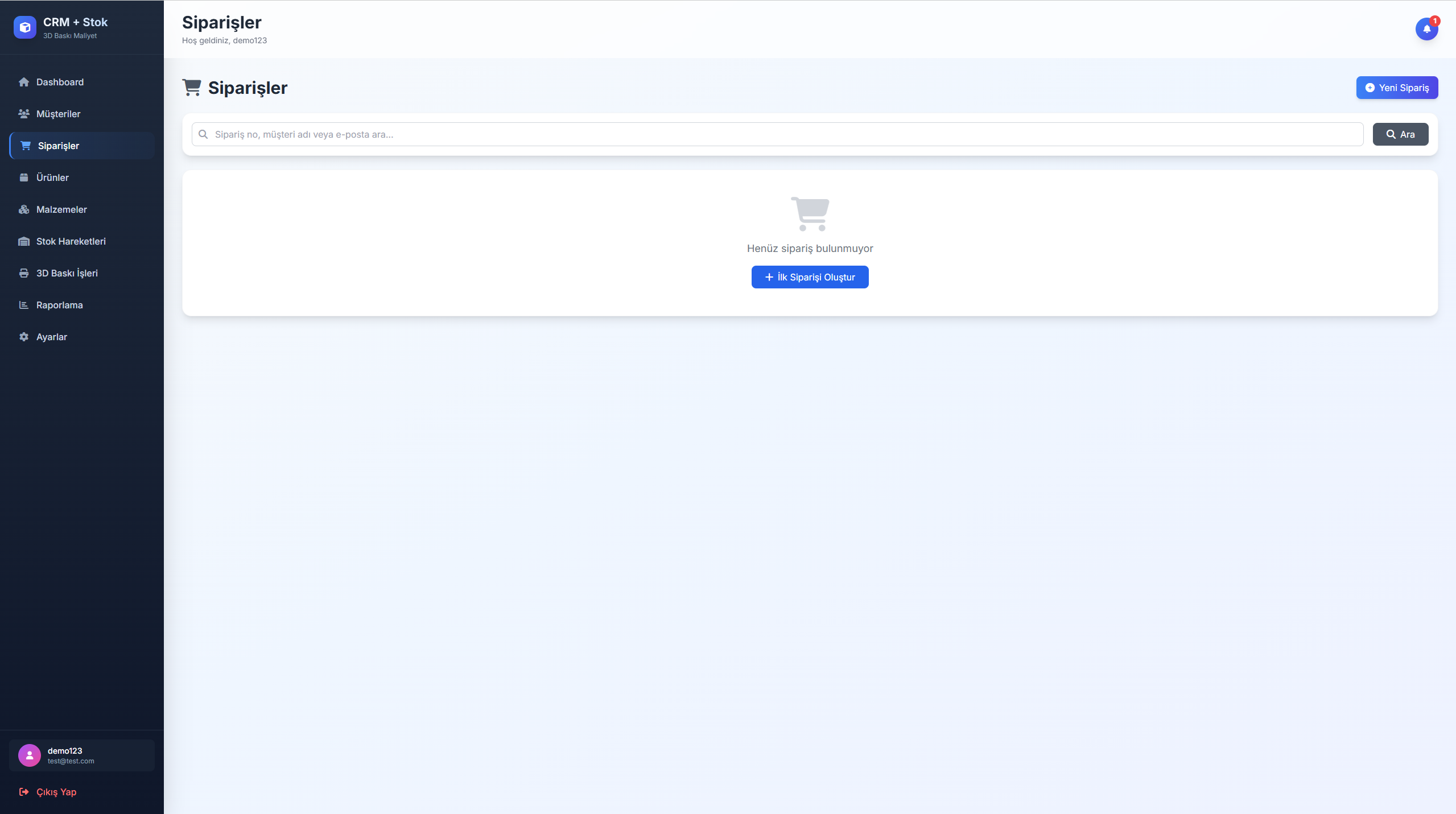This screenshot has width=1456, height=814.
Task: Click the Raporlama chart icon
Action: [x=24, y=305]
